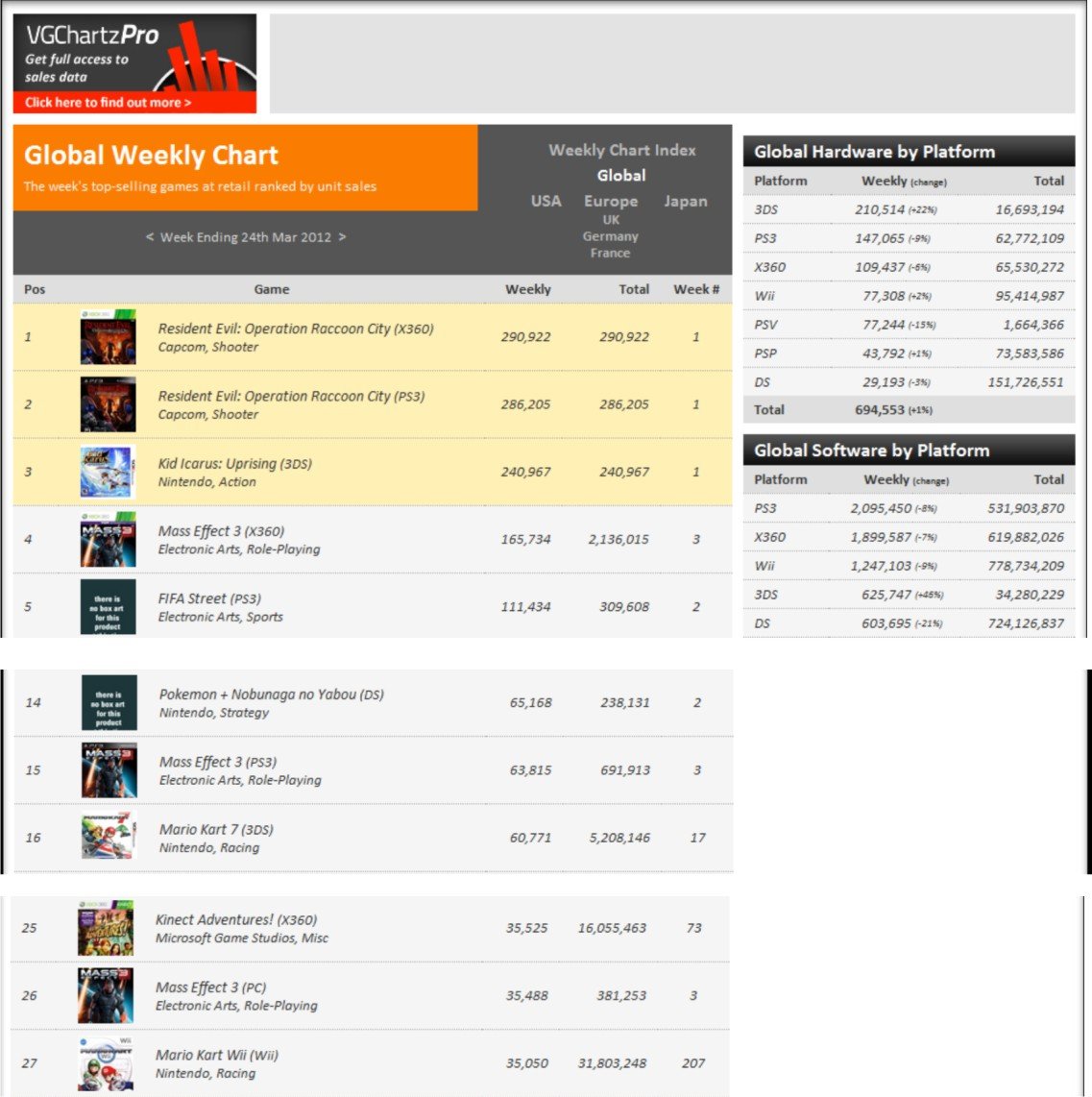Click Mario Kart Wii box art
The image size is (1092, 1097).
tap(105, 1063)
